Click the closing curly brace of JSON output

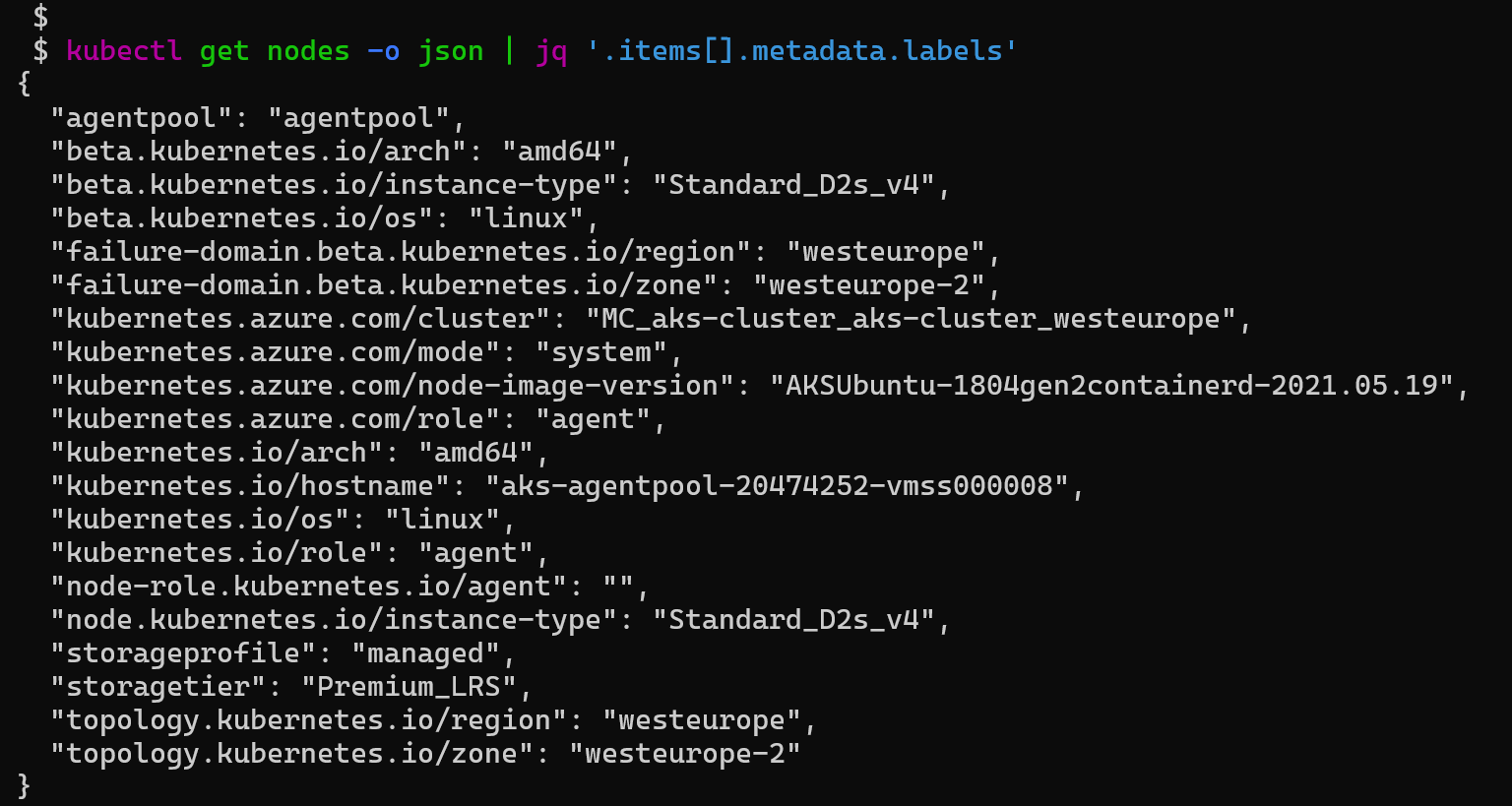click(x=25, y=786)
